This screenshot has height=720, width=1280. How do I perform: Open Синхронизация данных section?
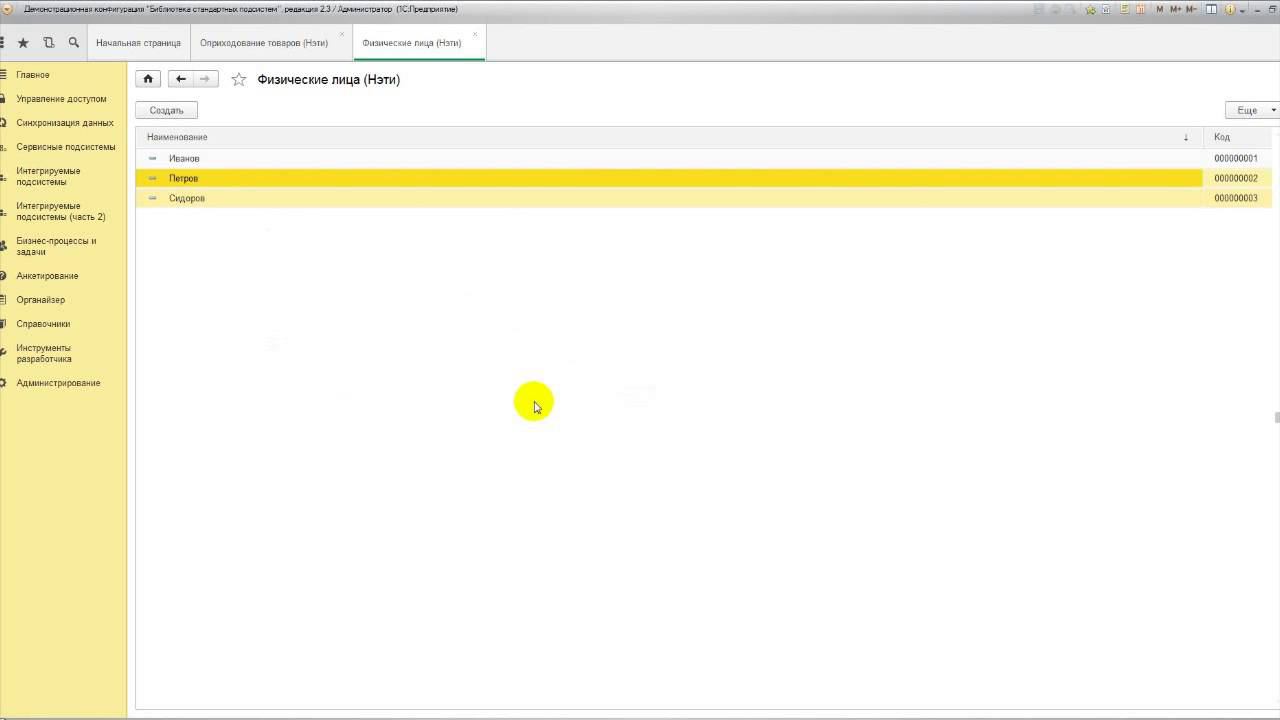(x=64, y=123)
